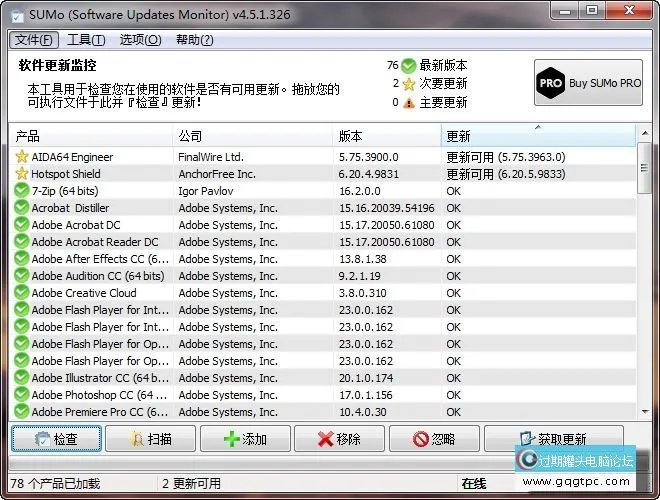Open the 选项(O) menu
Viewport: 660px width, 500px height.
(140, 40)
